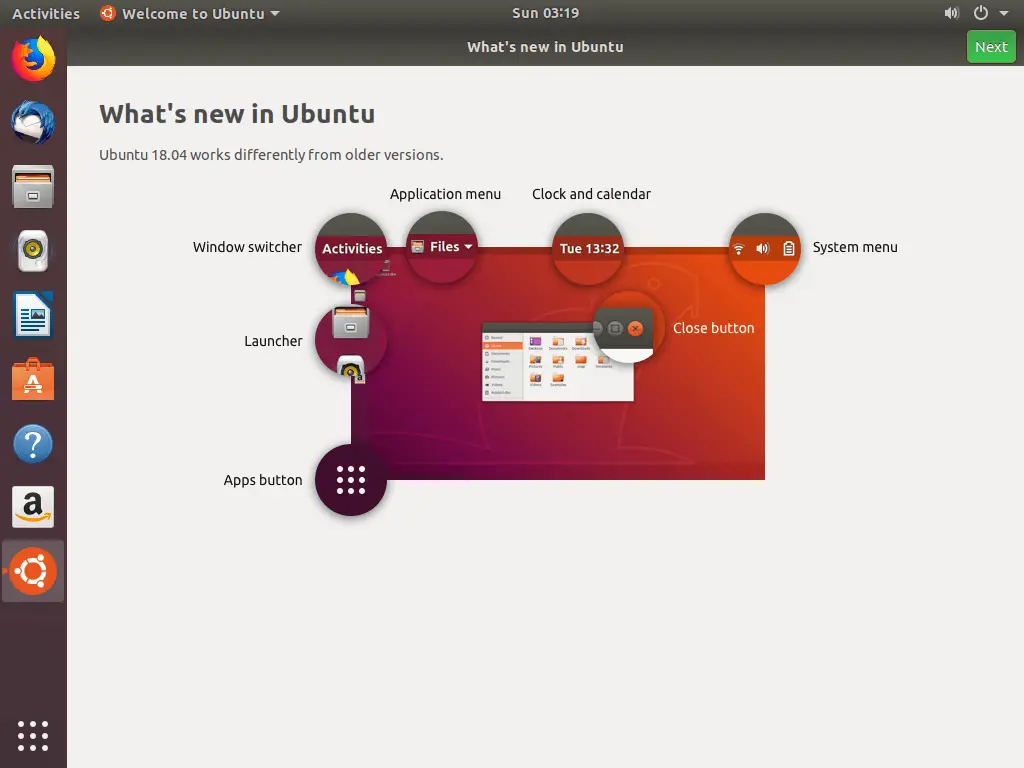The width and height of the screenshot is (1024, 768).
Task: Mute sound via the speaker status icon
Action: coord(951,13)
